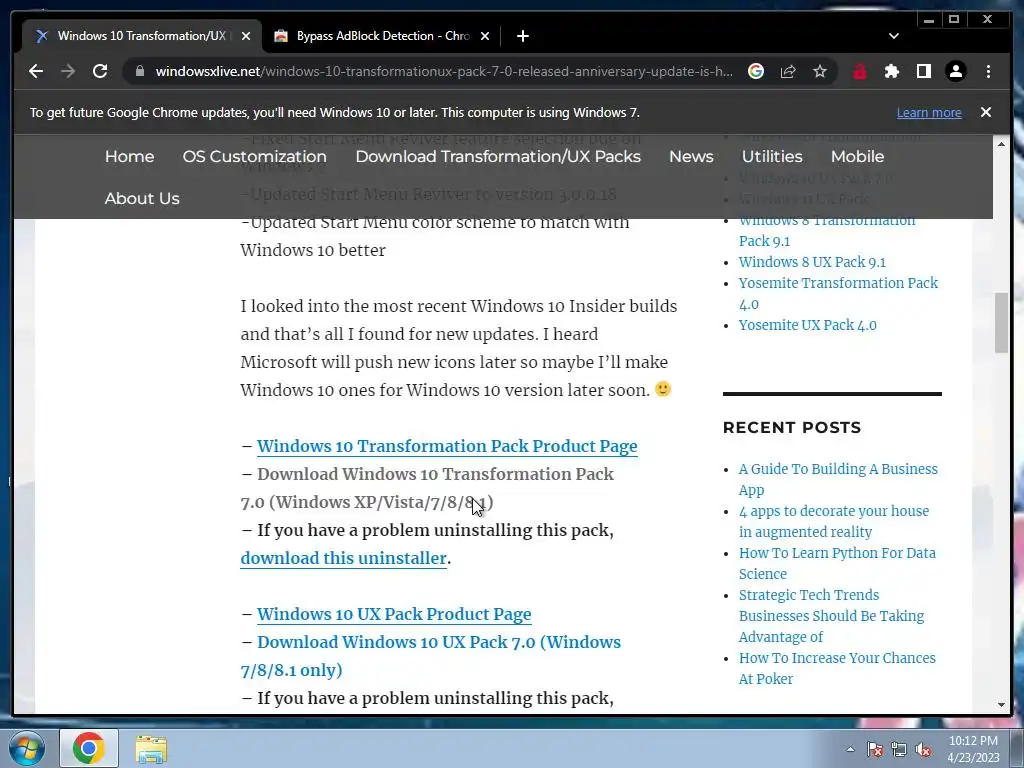
Task: Switch to Bypass AdBlock Detection tab
Action: (382, 36)
